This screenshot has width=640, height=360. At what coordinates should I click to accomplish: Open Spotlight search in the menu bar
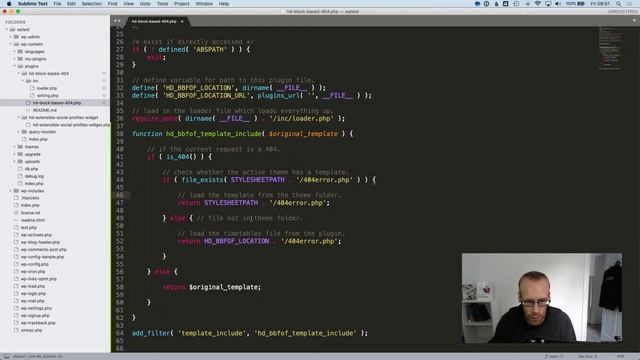[x=618, y=4]
